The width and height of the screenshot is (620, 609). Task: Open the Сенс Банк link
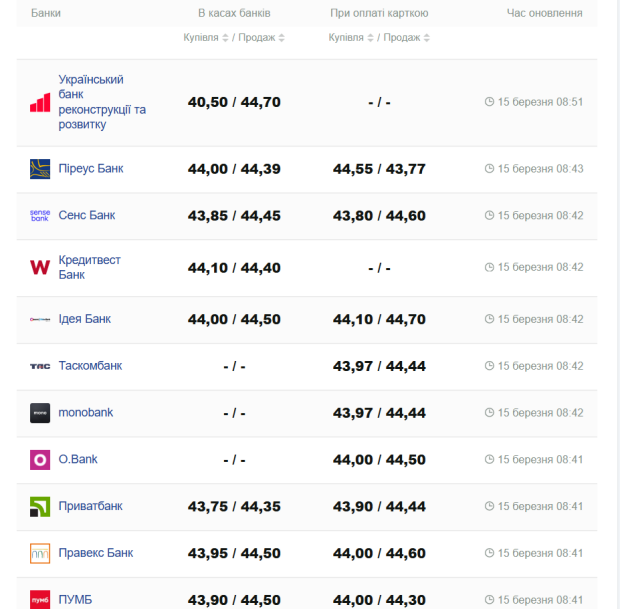tap(87, 216)
